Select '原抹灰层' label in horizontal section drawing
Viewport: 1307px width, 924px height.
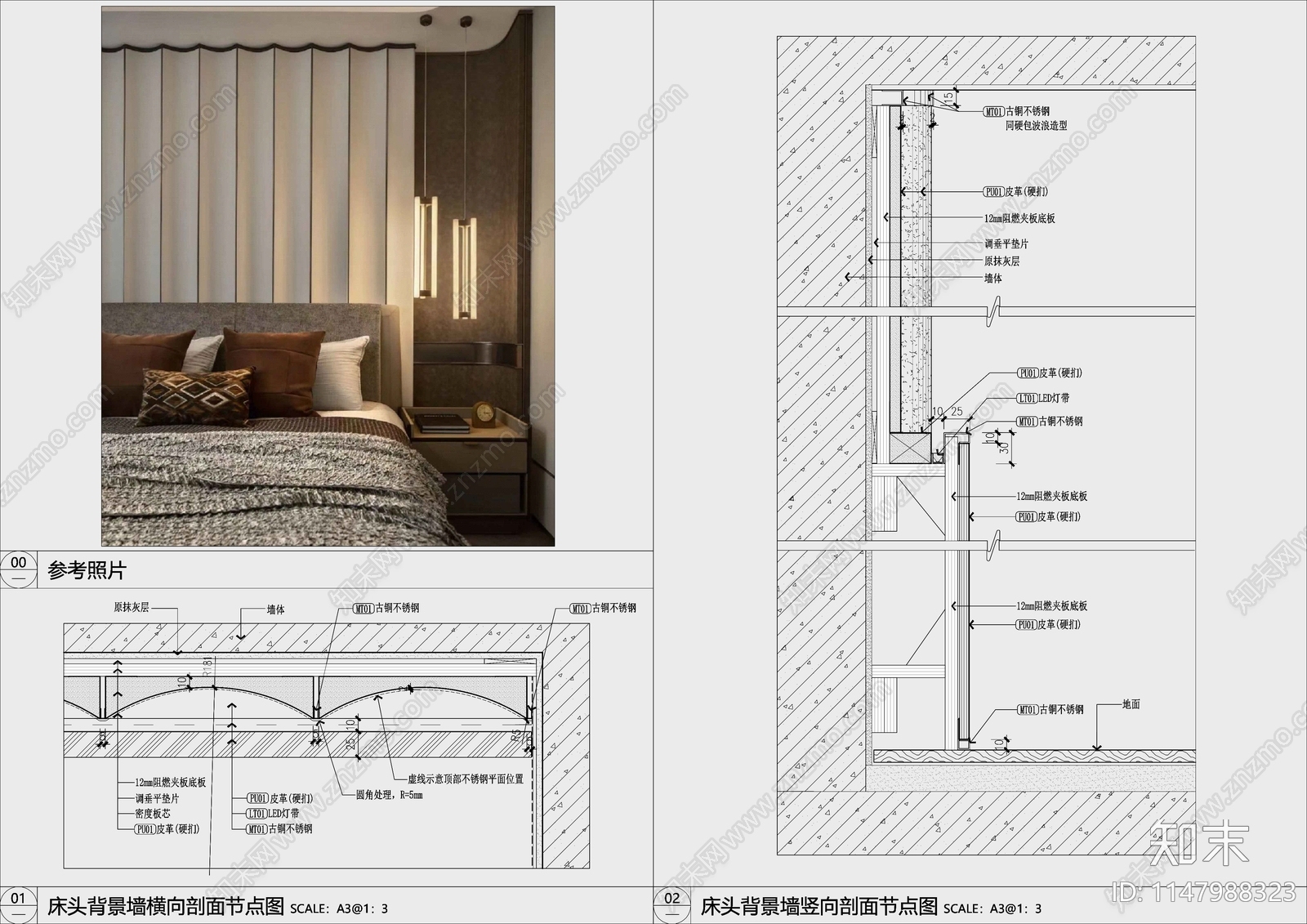point(132,608)
